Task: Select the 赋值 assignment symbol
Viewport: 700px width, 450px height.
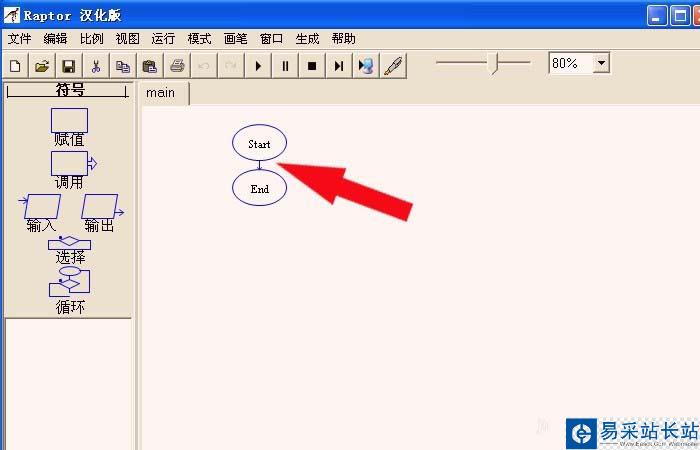Action: coord(69,121)
